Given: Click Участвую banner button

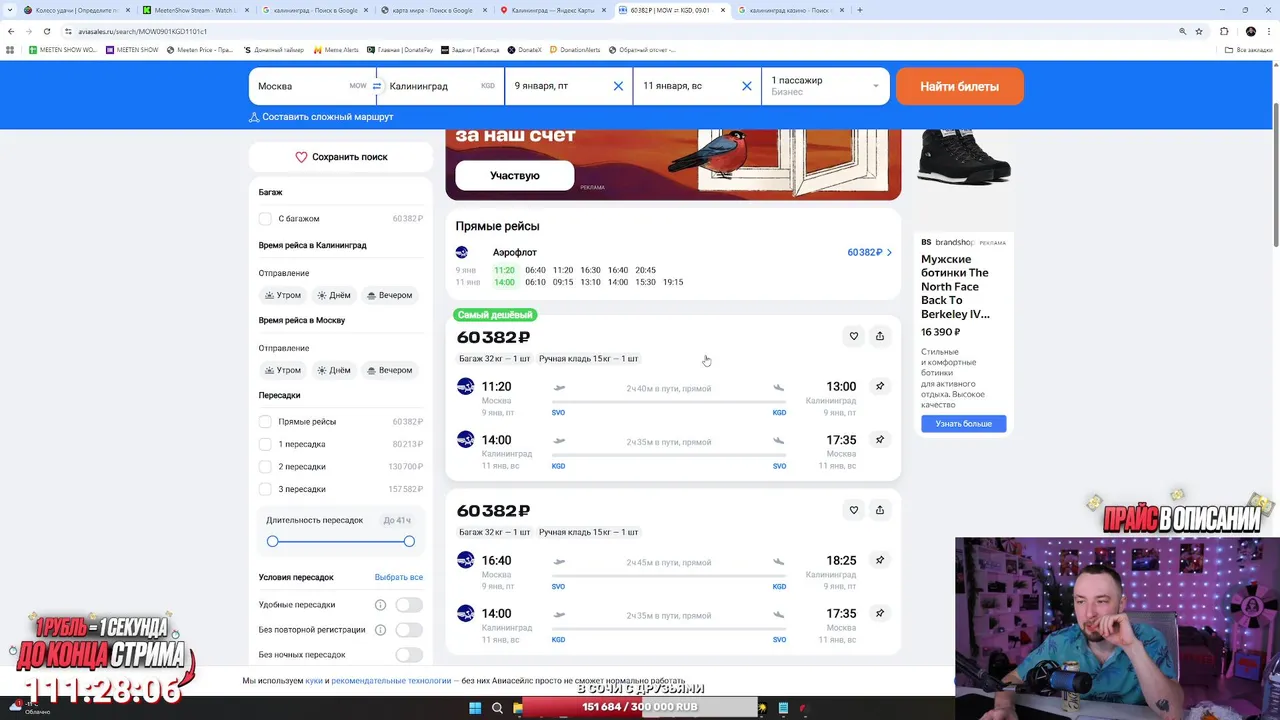Looking at the screenshot, I should click(514, 175).
